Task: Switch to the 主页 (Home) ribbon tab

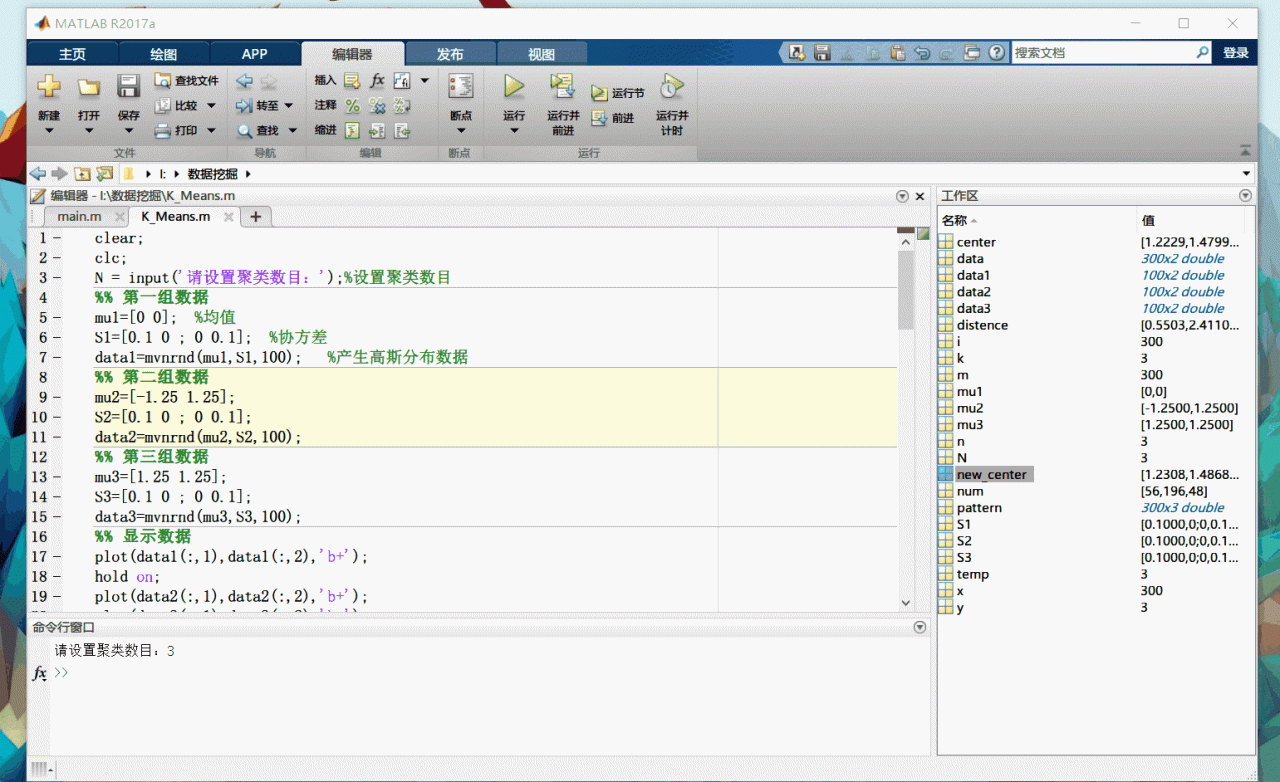Action: pyautogui.click(x=72, y=54)
